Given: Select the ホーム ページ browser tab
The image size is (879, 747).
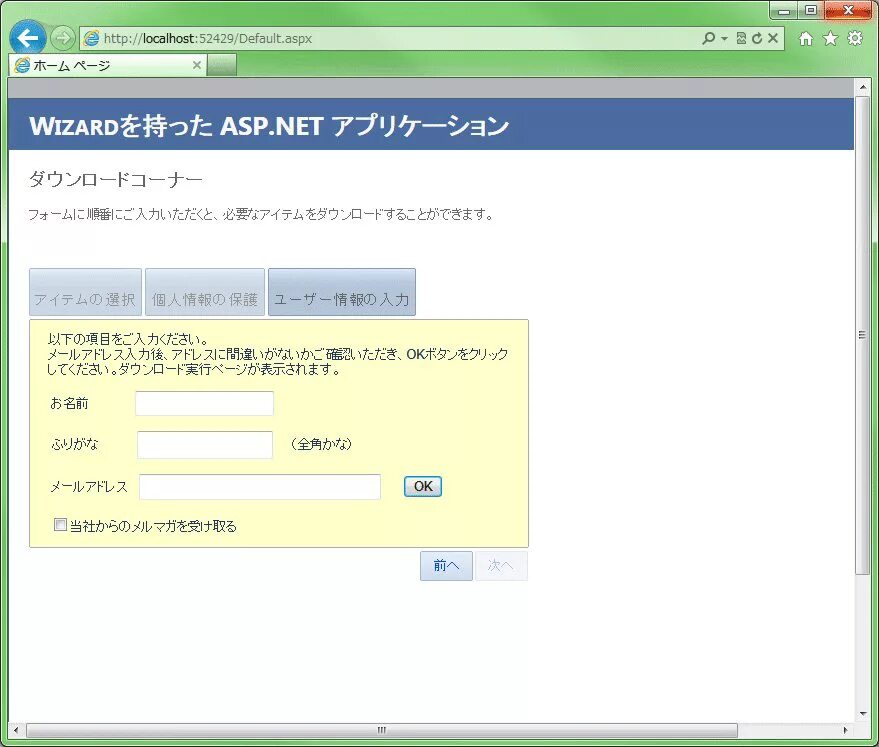Looking at the screenshot, I should pyautogui.click(x=107, y=65).
